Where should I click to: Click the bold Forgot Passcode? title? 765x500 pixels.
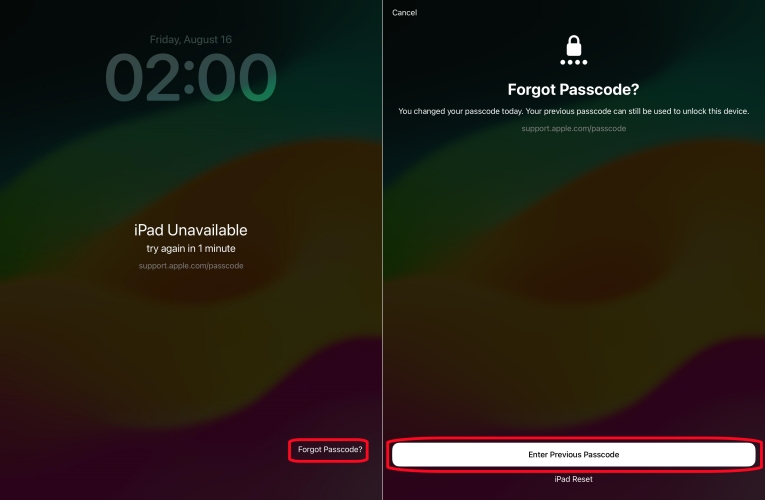[573, 89]
